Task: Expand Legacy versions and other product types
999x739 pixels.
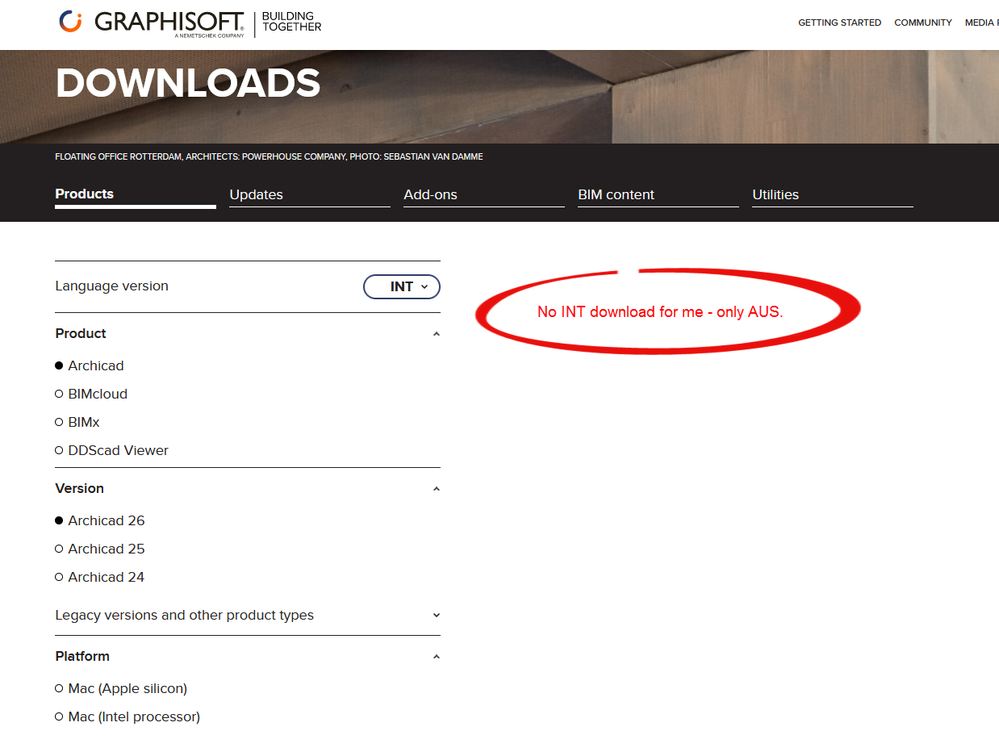Action: pos(247,615)
